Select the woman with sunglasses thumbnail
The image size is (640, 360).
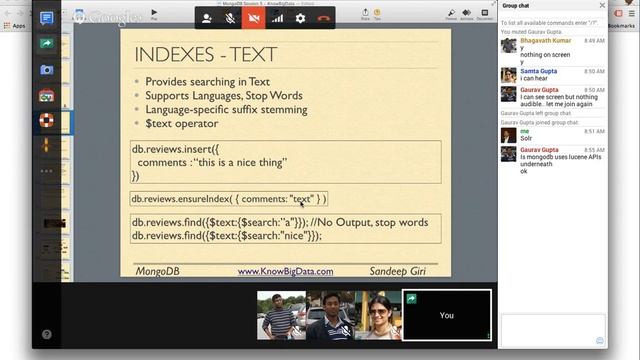tap(378, 315)
